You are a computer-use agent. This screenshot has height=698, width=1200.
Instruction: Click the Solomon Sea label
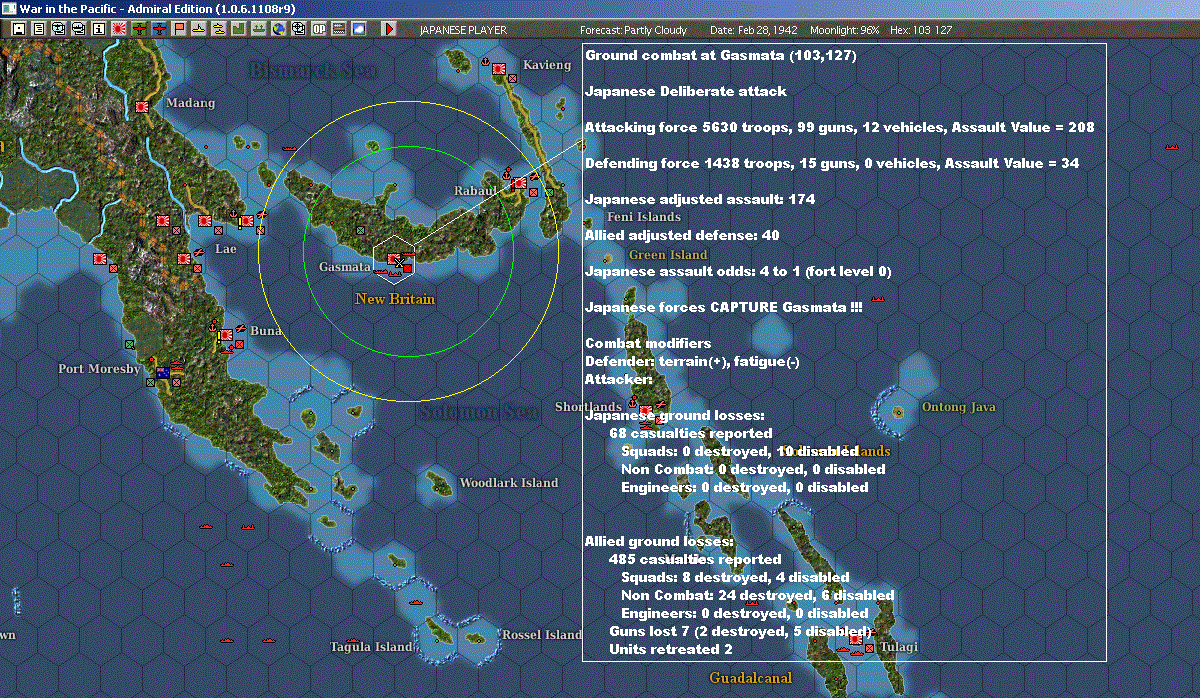pos(478,412)
